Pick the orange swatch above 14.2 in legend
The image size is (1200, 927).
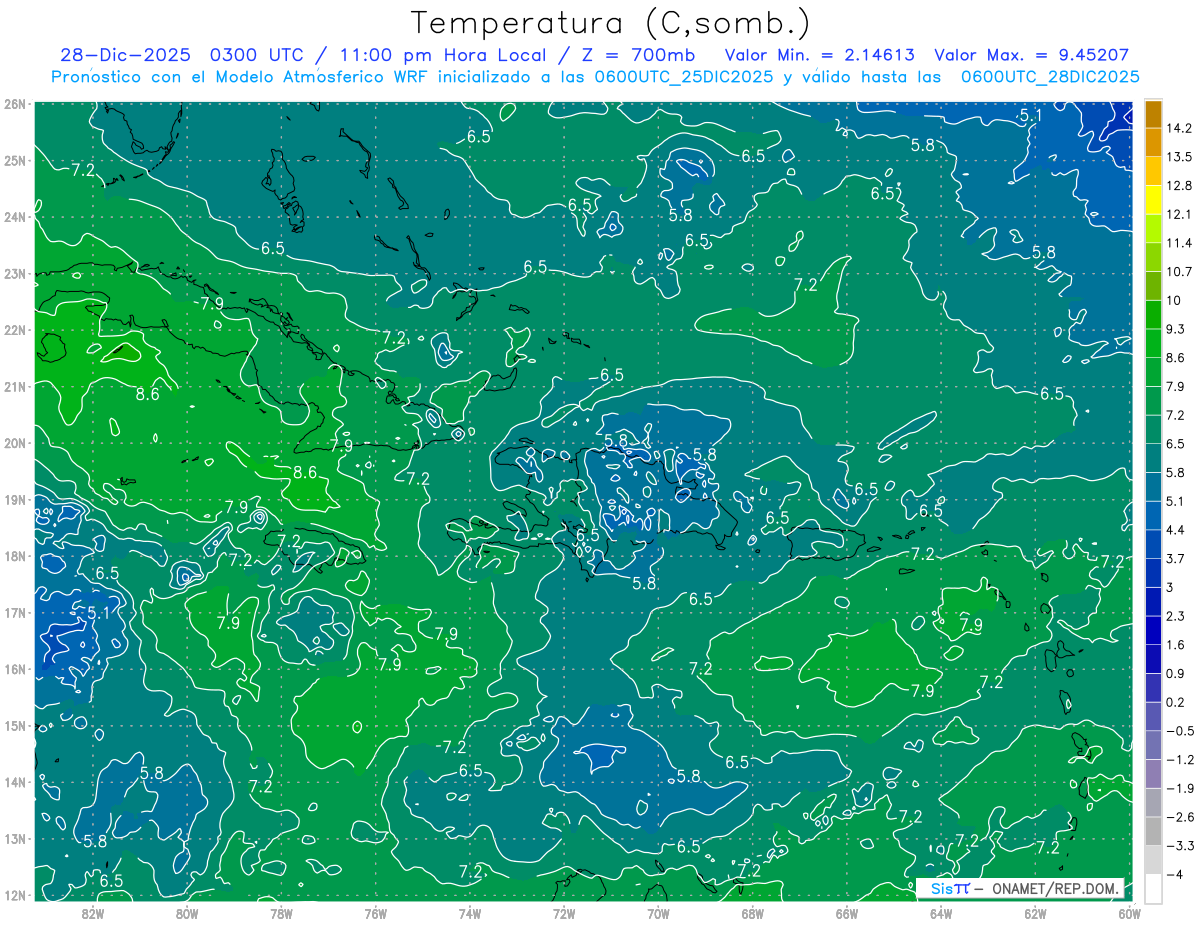1153,114
